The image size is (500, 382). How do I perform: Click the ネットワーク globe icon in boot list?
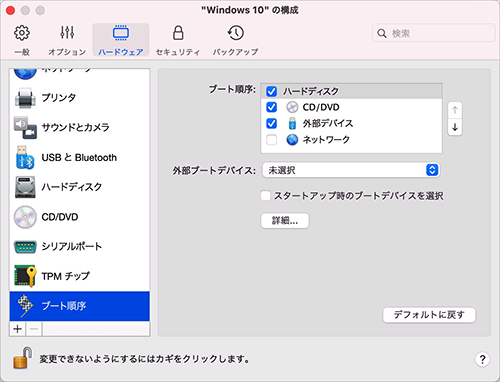coord(292,140)
